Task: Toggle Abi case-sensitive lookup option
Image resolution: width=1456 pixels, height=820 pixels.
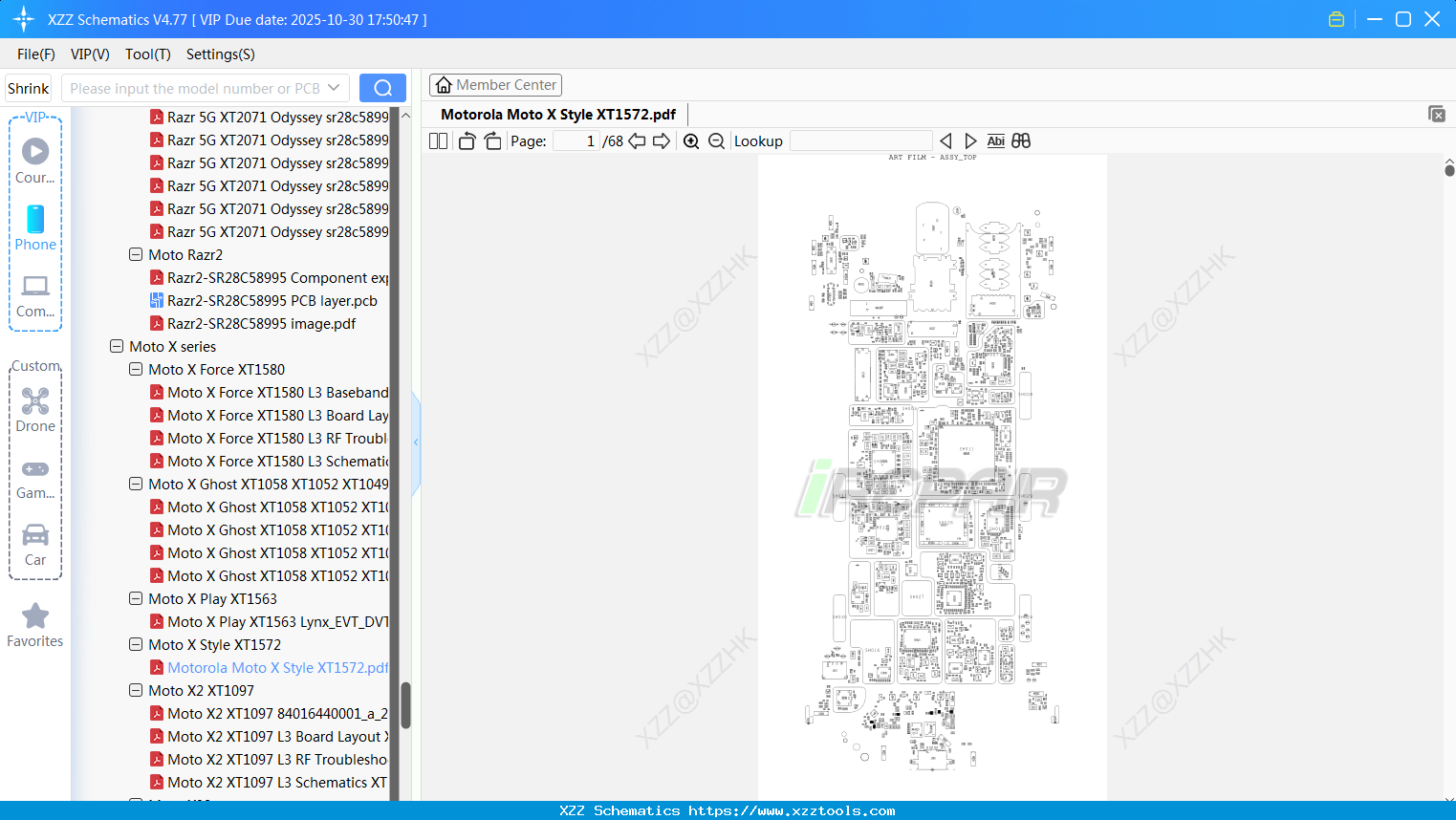Action: coord(995,140)
